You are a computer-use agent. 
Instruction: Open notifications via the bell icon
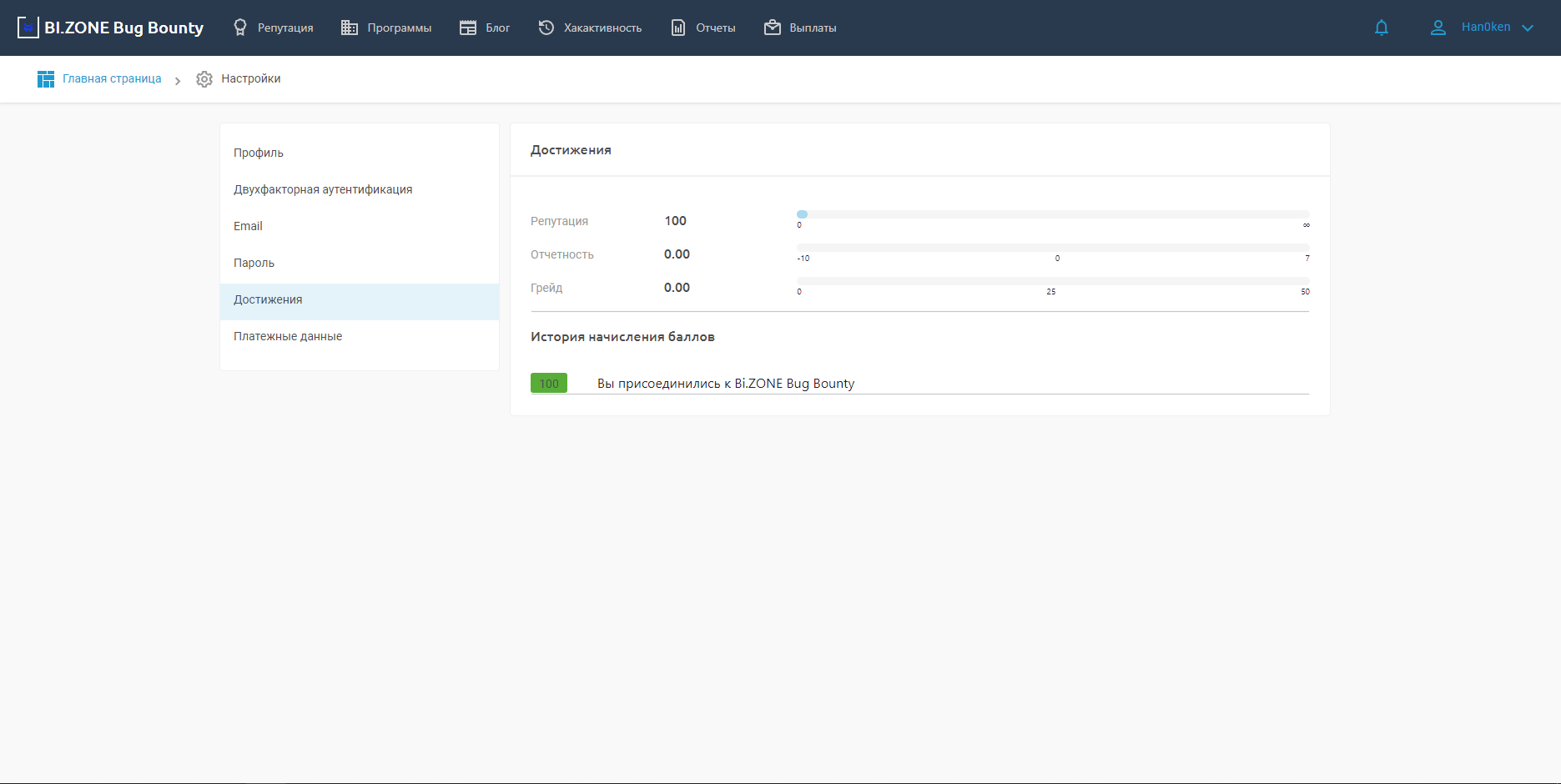tap(1382, 28)
